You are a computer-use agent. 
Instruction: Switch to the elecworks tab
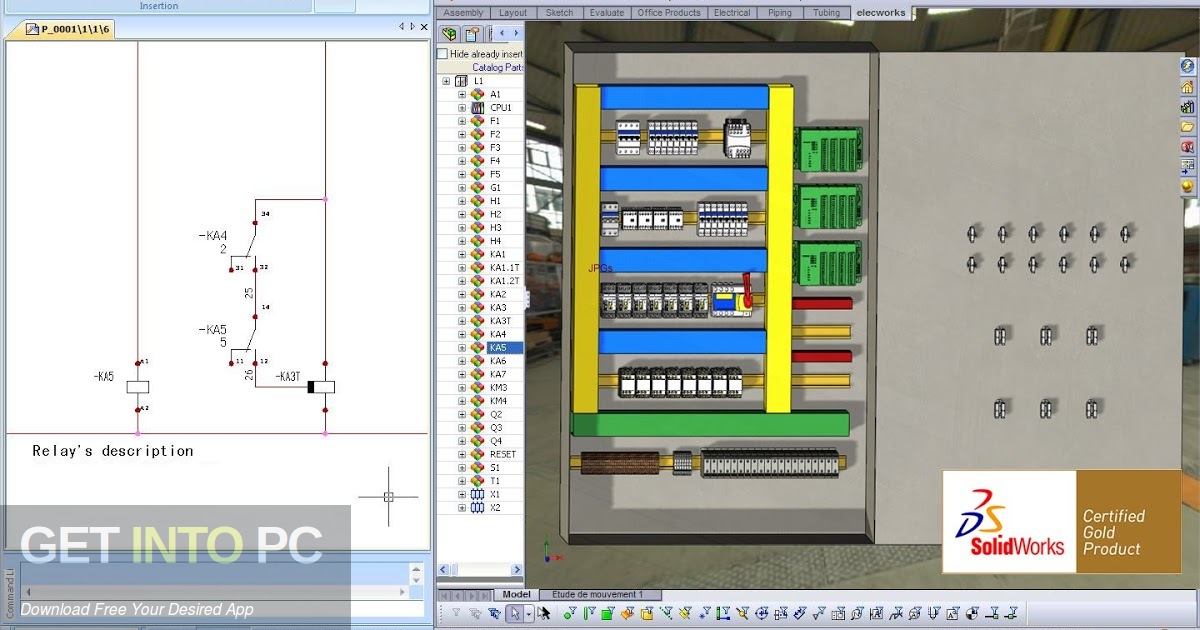tap(880, 13)
